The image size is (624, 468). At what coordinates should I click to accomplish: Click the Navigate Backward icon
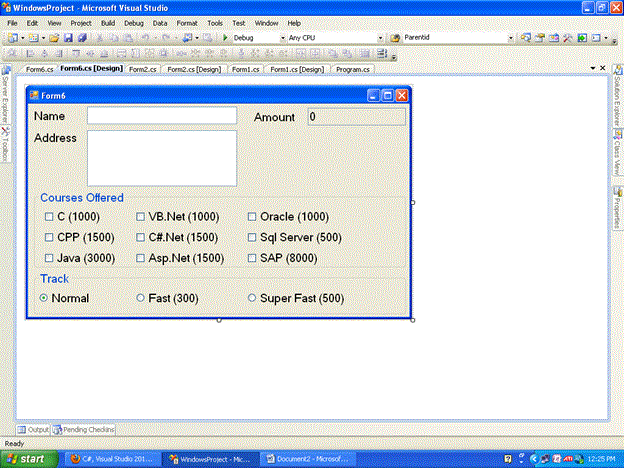187,38
